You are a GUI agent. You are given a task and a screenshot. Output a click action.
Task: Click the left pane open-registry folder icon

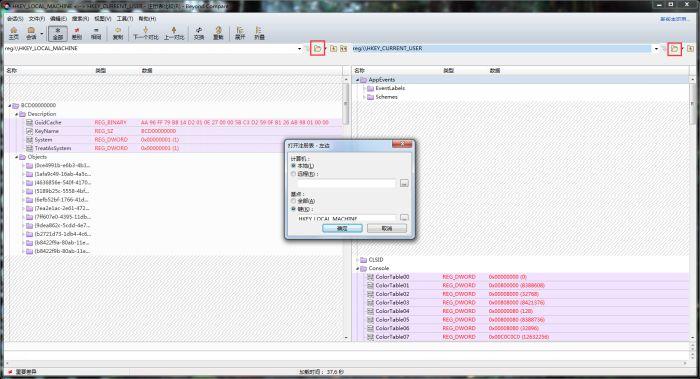[x=317, y=48]
